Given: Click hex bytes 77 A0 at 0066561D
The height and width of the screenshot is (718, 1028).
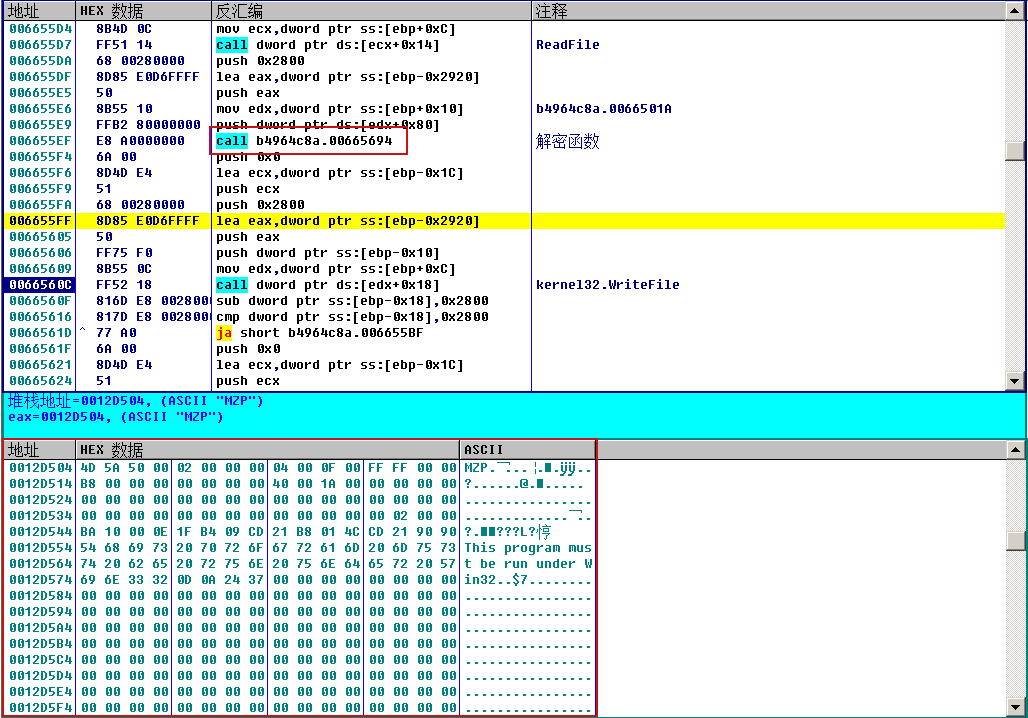Looking at the screenshot, I should tap(116, 333).
